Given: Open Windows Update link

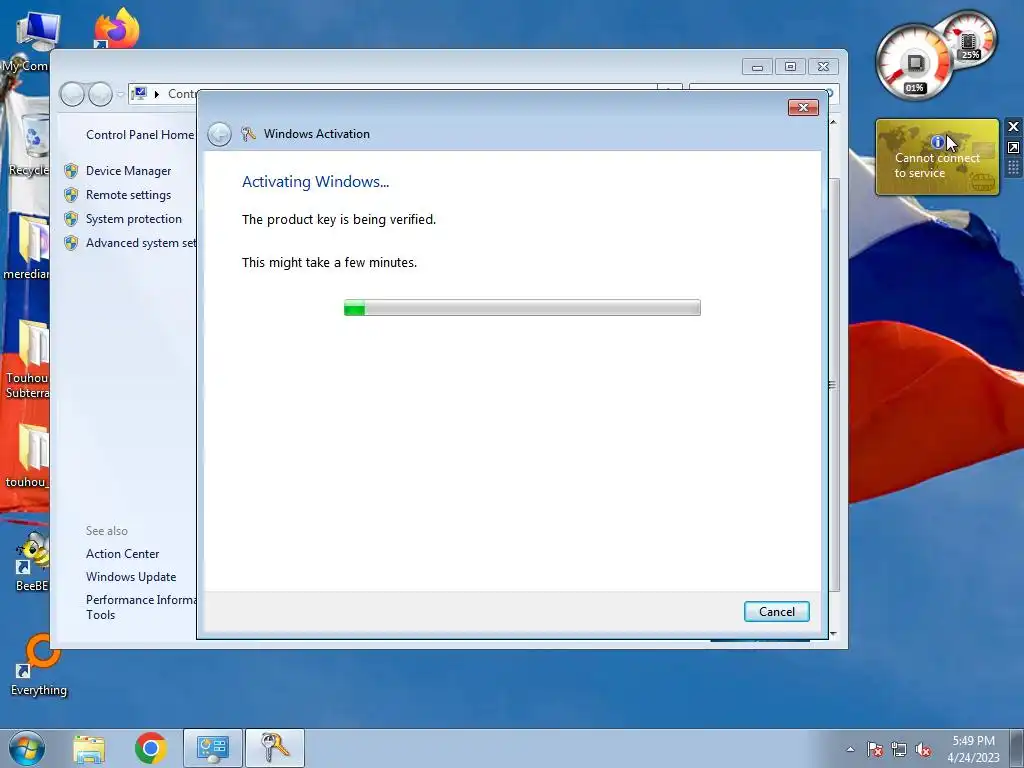Looking at the screenshot, I should click(x=131, y=577).
